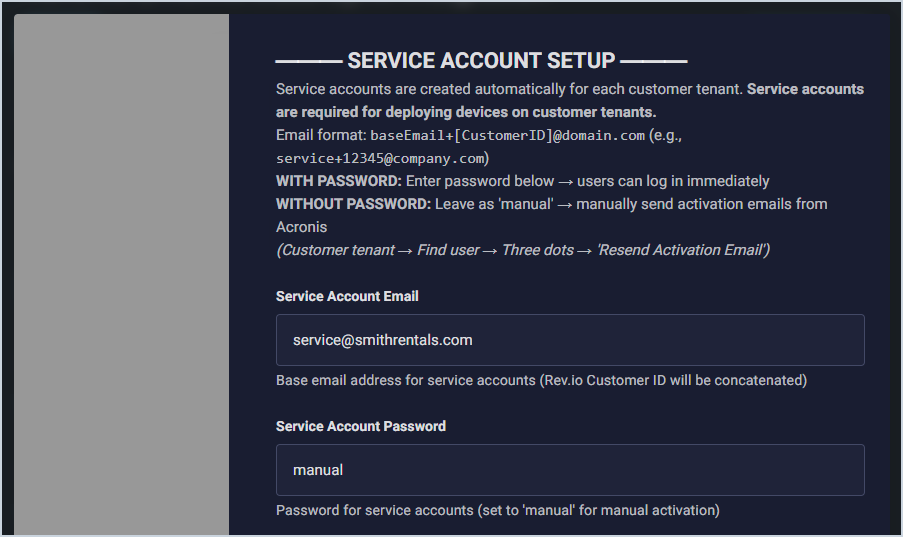Screen dimensions: 903x537
Task: Click the 'set to manual' password helper text
Action: pyautogui.click(x=497, y=510)
